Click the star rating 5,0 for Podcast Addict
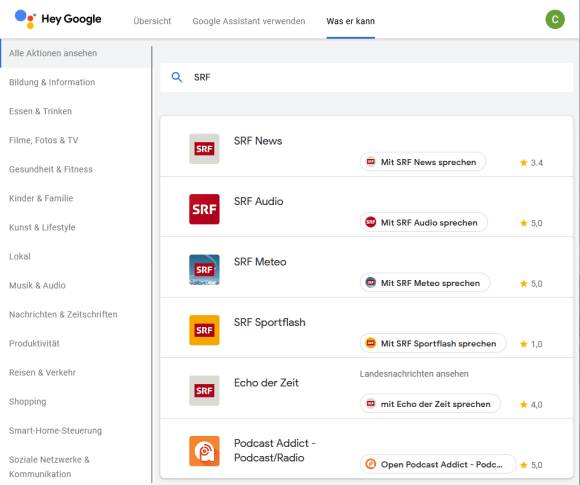 coord(532,465)
